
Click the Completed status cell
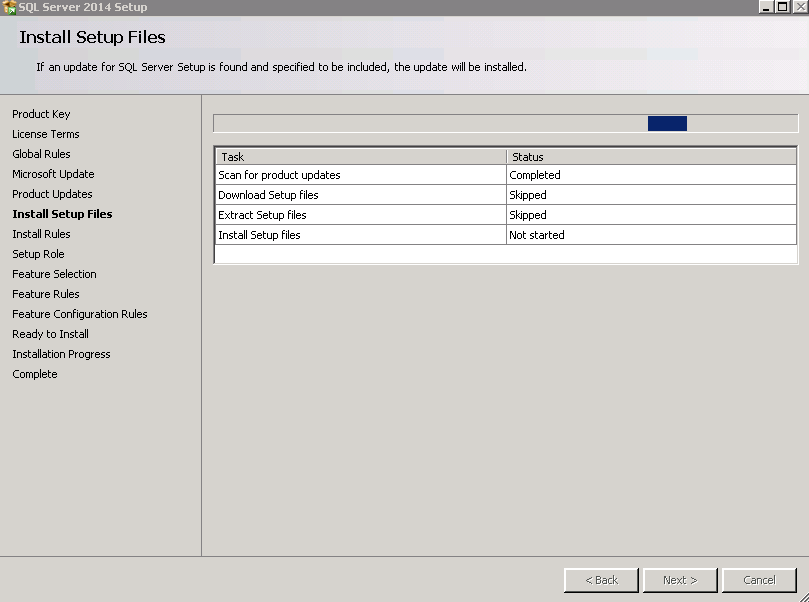pos(652,175)
